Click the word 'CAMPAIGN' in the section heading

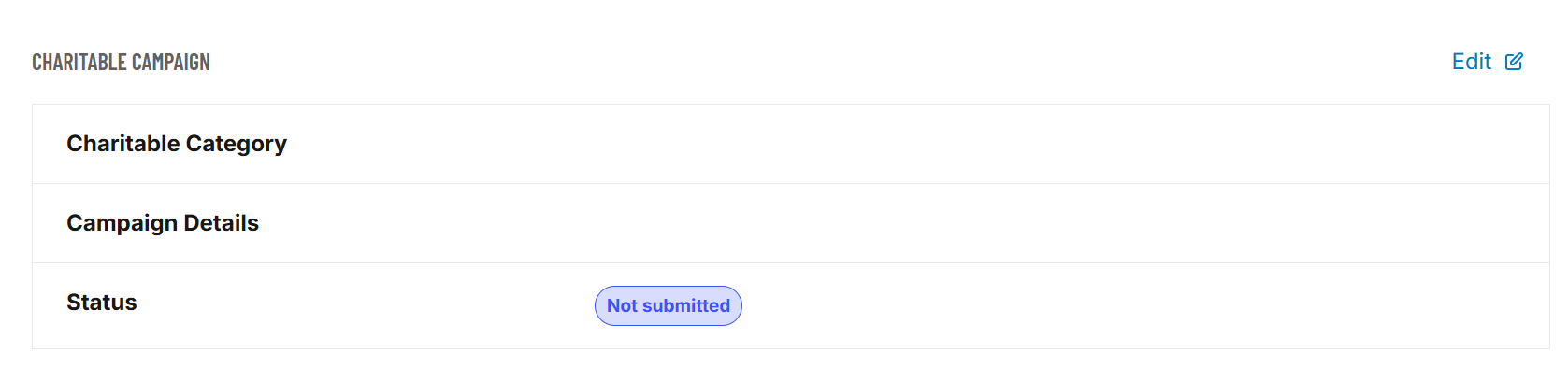[171, 62]
